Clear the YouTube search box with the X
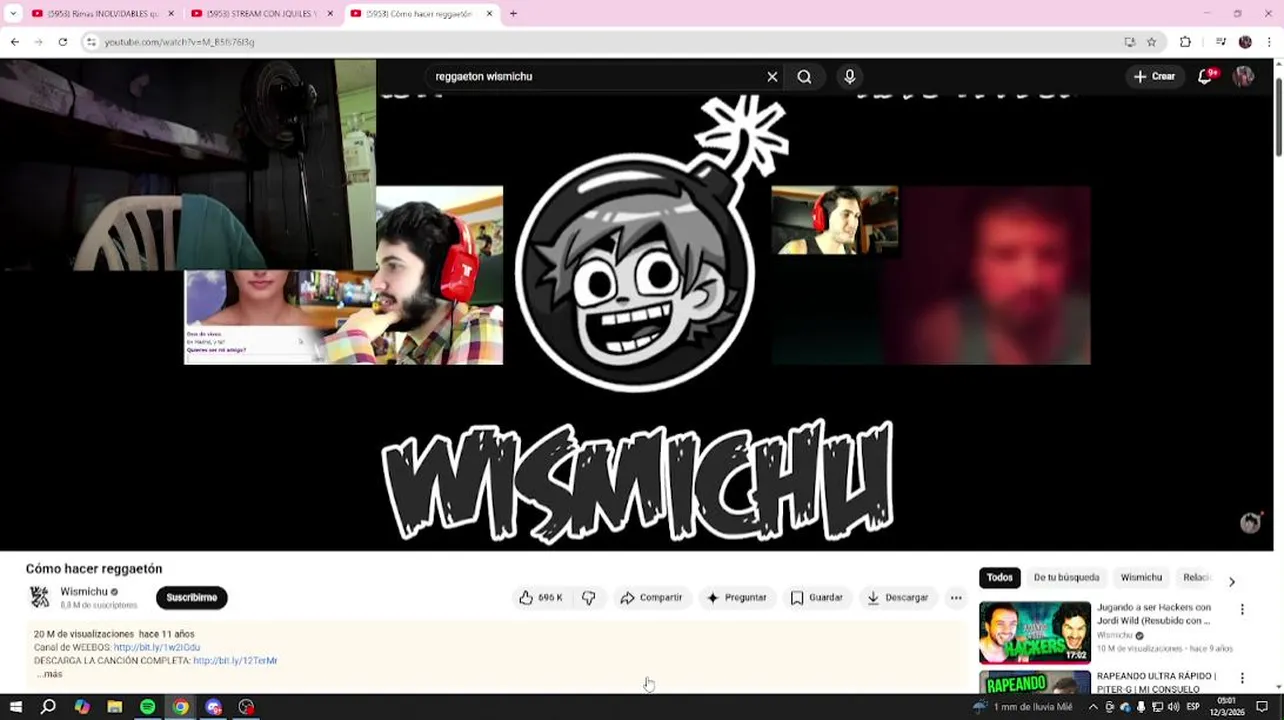Image resolution: width=1284 pixels, height=720 pixels. (x=772, y=77)
